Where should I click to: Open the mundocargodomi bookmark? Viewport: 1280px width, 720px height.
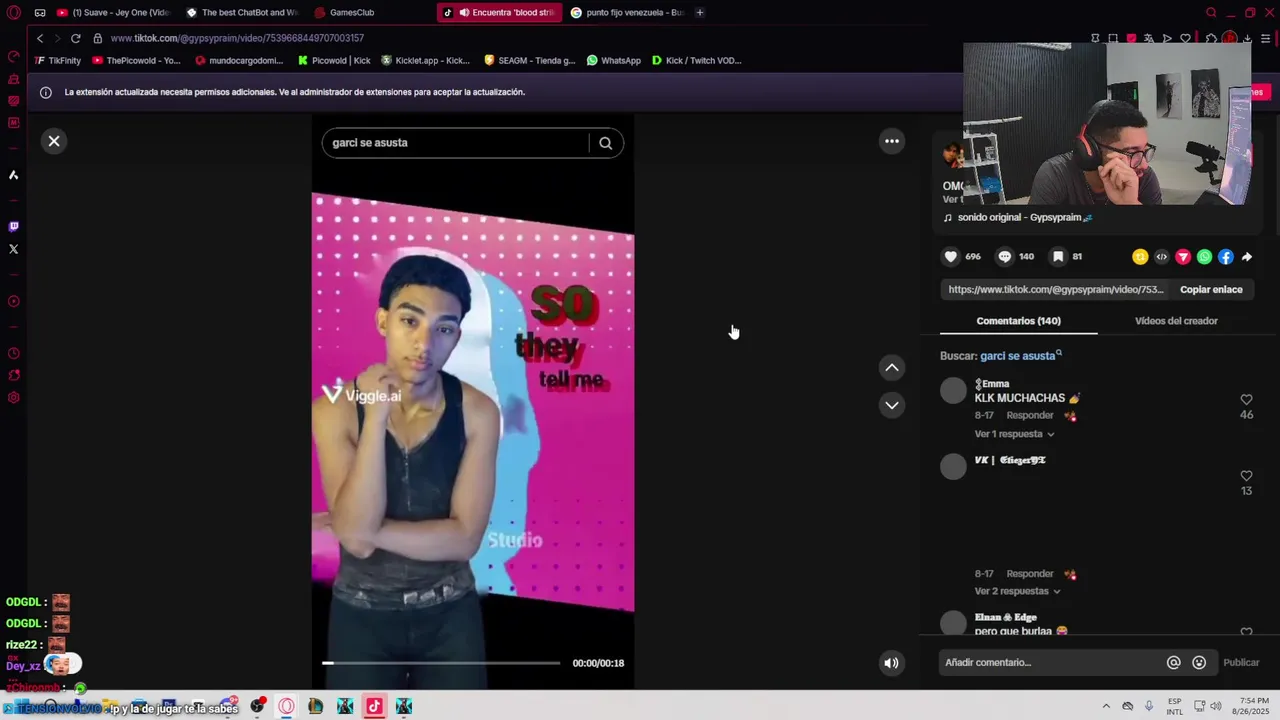[240, 60]
